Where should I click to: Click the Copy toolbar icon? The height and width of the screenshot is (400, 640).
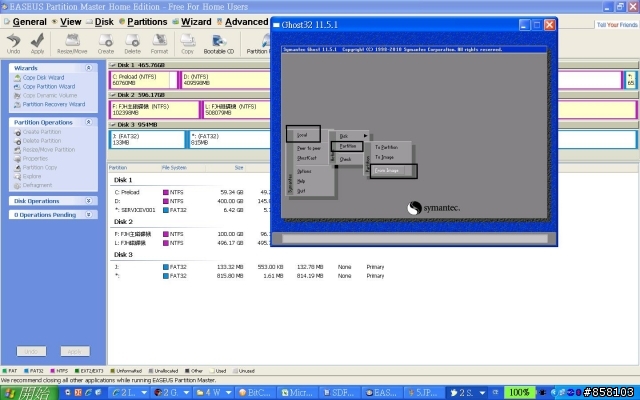pos(187,43)
